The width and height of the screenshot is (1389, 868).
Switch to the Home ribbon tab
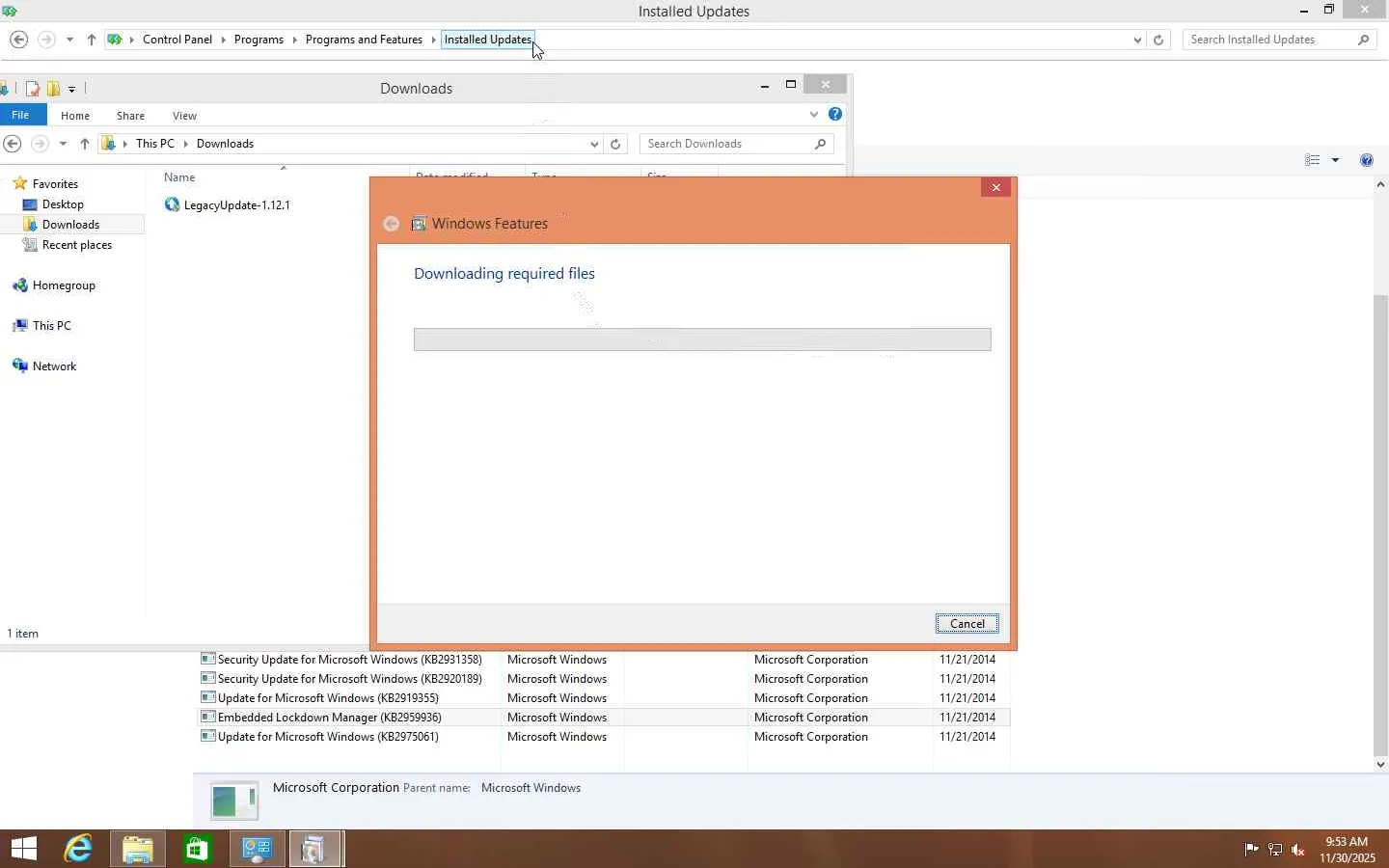75,116
